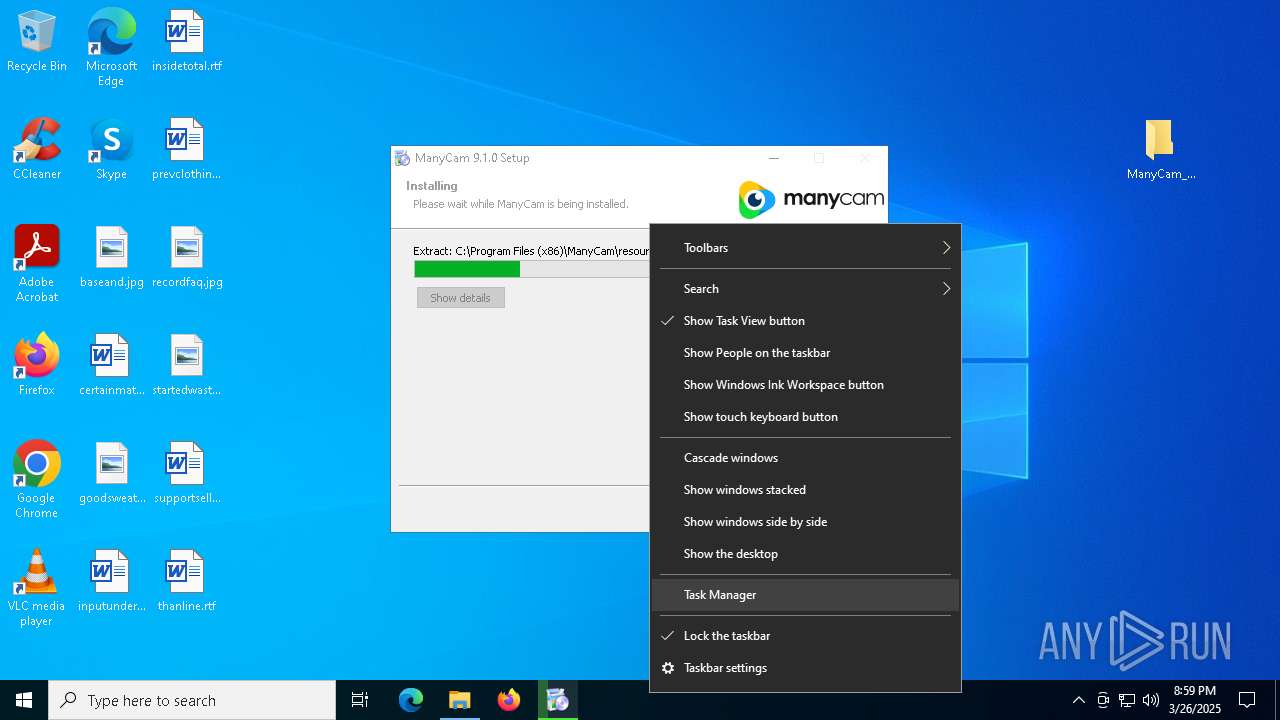Select the Firefox desktop shortcut
Screen dimensions: 1280x720
coord(37,365)
